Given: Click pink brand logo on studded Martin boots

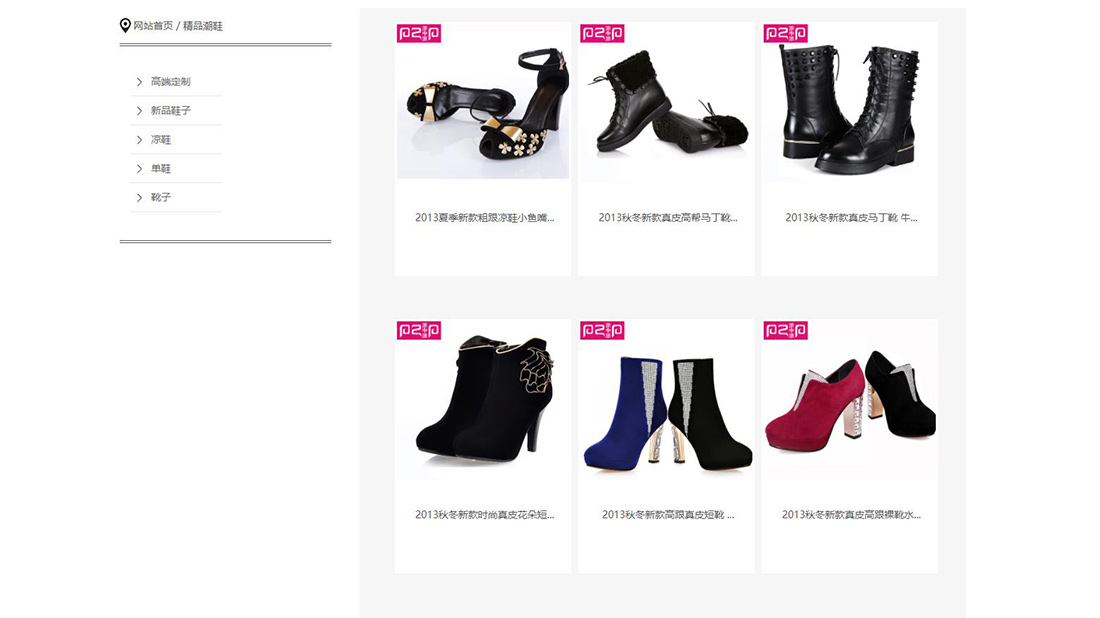Looking at the screenshot, I should [x=786, y=33].
